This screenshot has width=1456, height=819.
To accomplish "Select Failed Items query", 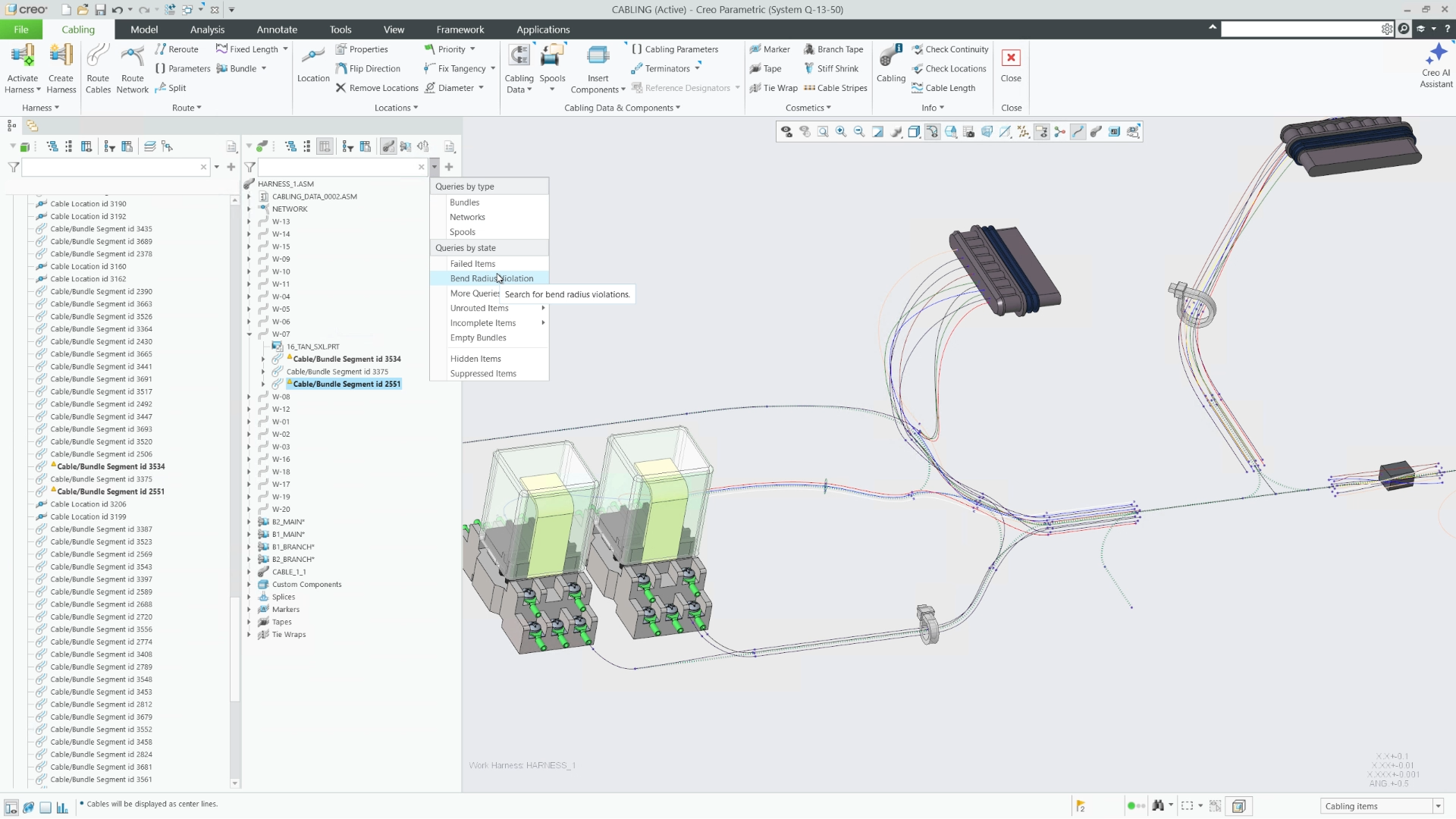I will [x=489, y=264].
